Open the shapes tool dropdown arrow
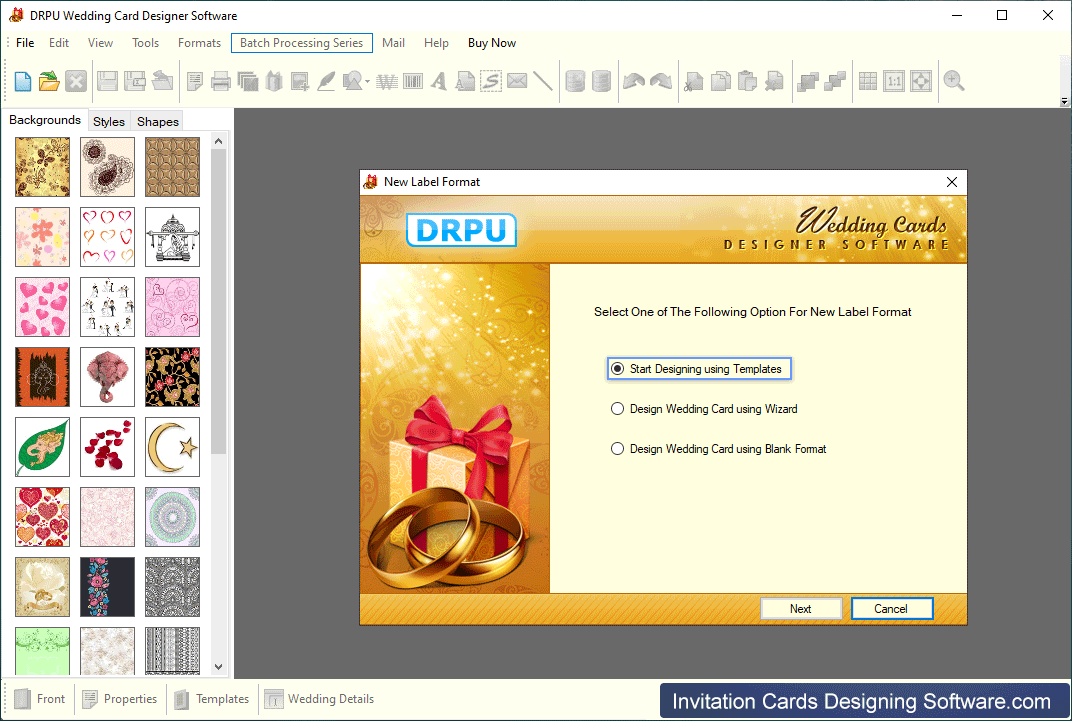The image size is (1072, 721). pyautogui.click(x=367, y=82)
